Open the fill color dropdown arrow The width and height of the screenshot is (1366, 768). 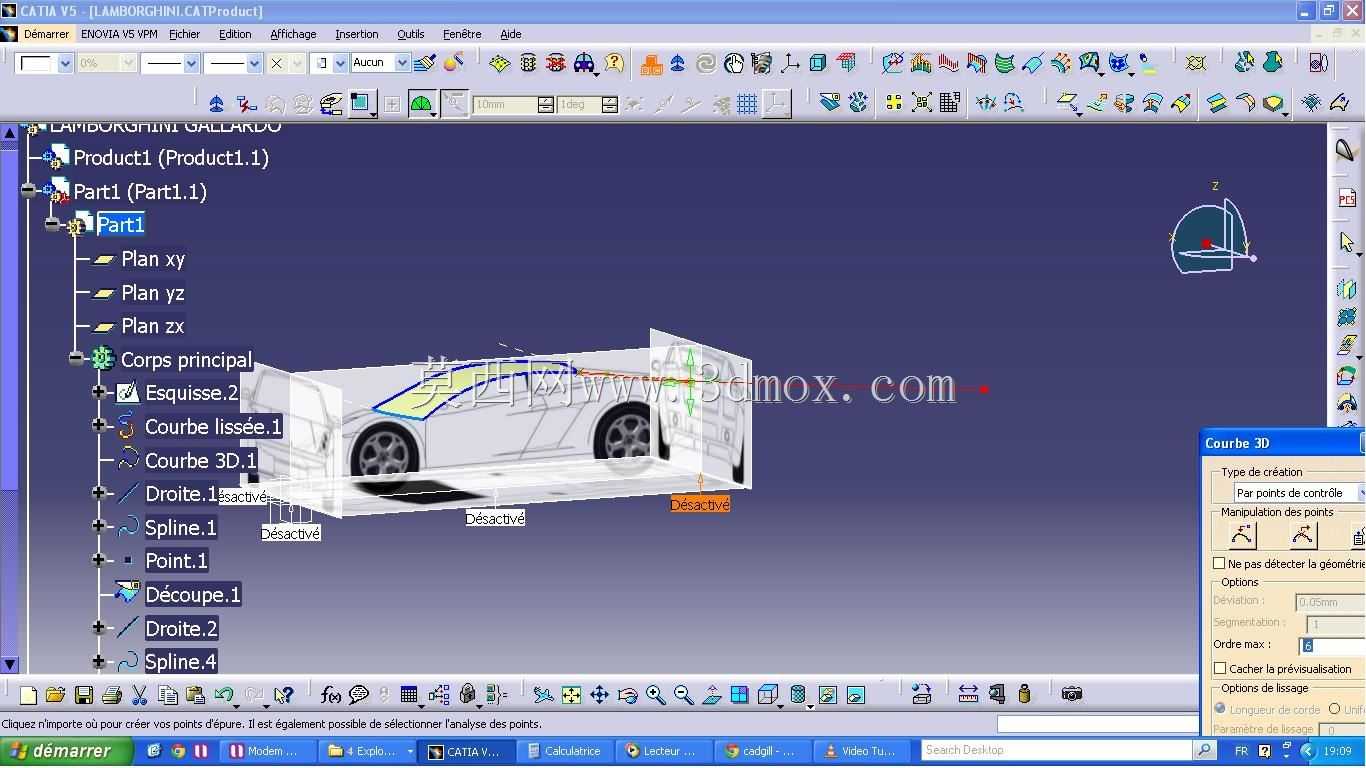click(65, 63)
